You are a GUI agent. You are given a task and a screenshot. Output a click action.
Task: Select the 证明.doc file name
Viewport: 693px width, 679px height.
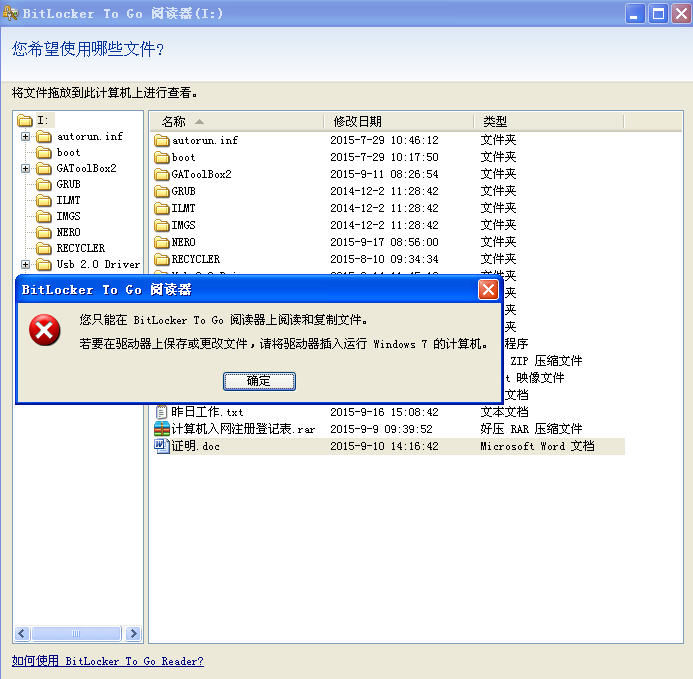tap(195, 446)
